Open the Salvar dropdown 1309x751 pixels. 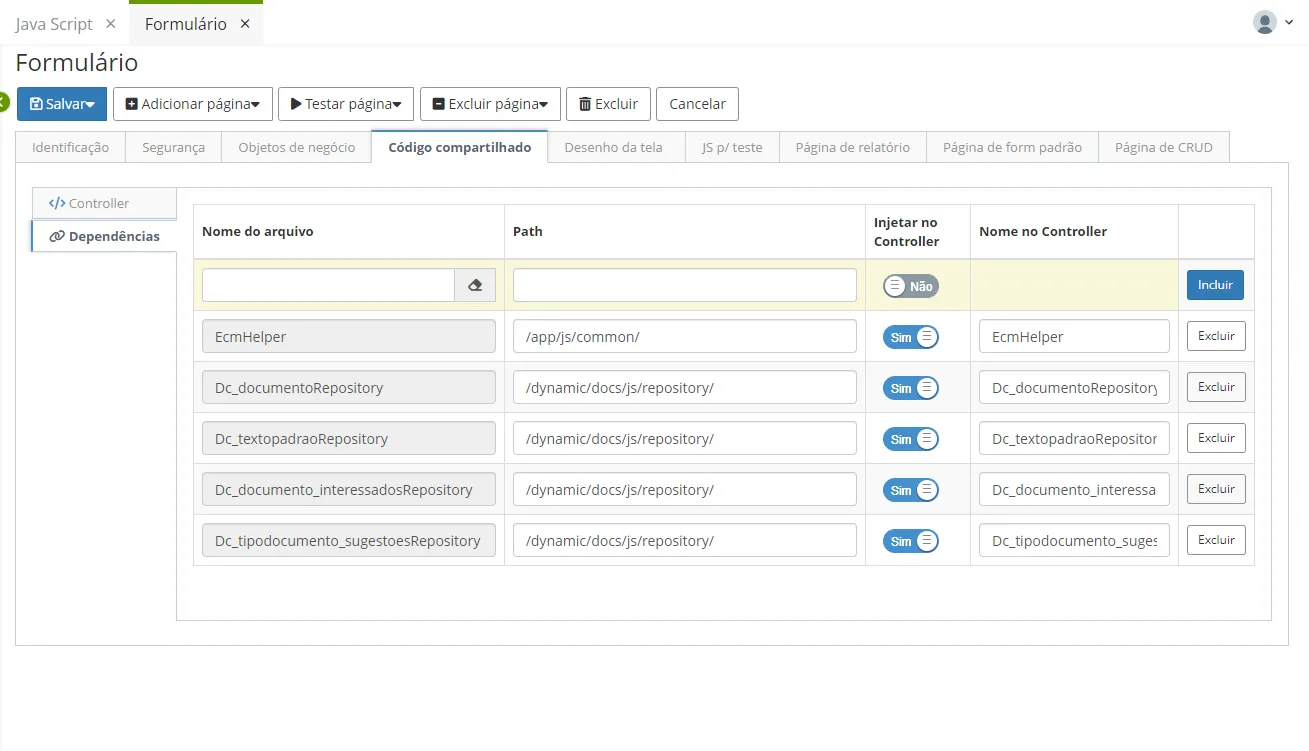pyautogui.click(x=62, y=104)
